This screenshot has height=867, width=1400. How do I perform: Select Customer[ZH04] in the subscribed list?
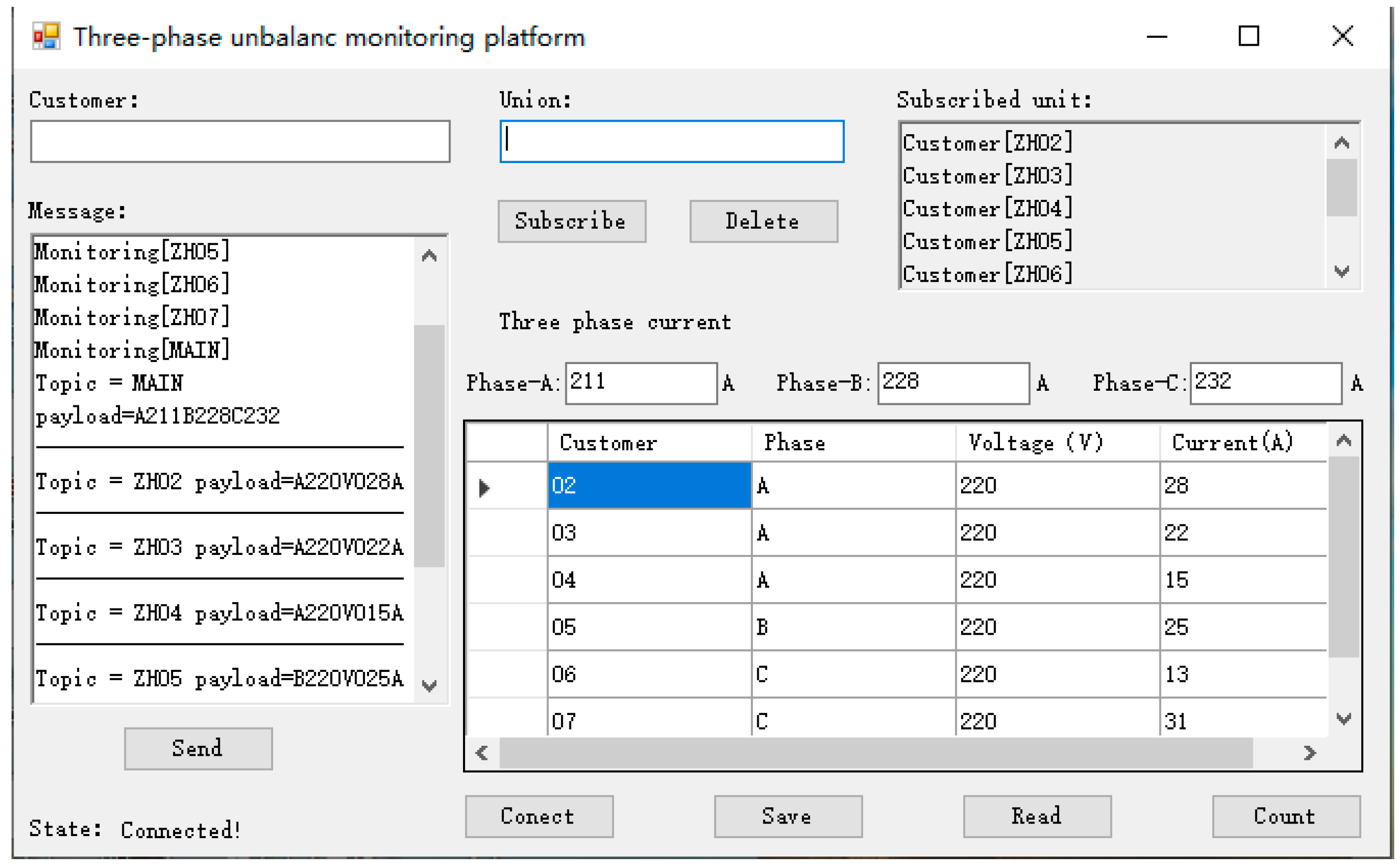987,208
